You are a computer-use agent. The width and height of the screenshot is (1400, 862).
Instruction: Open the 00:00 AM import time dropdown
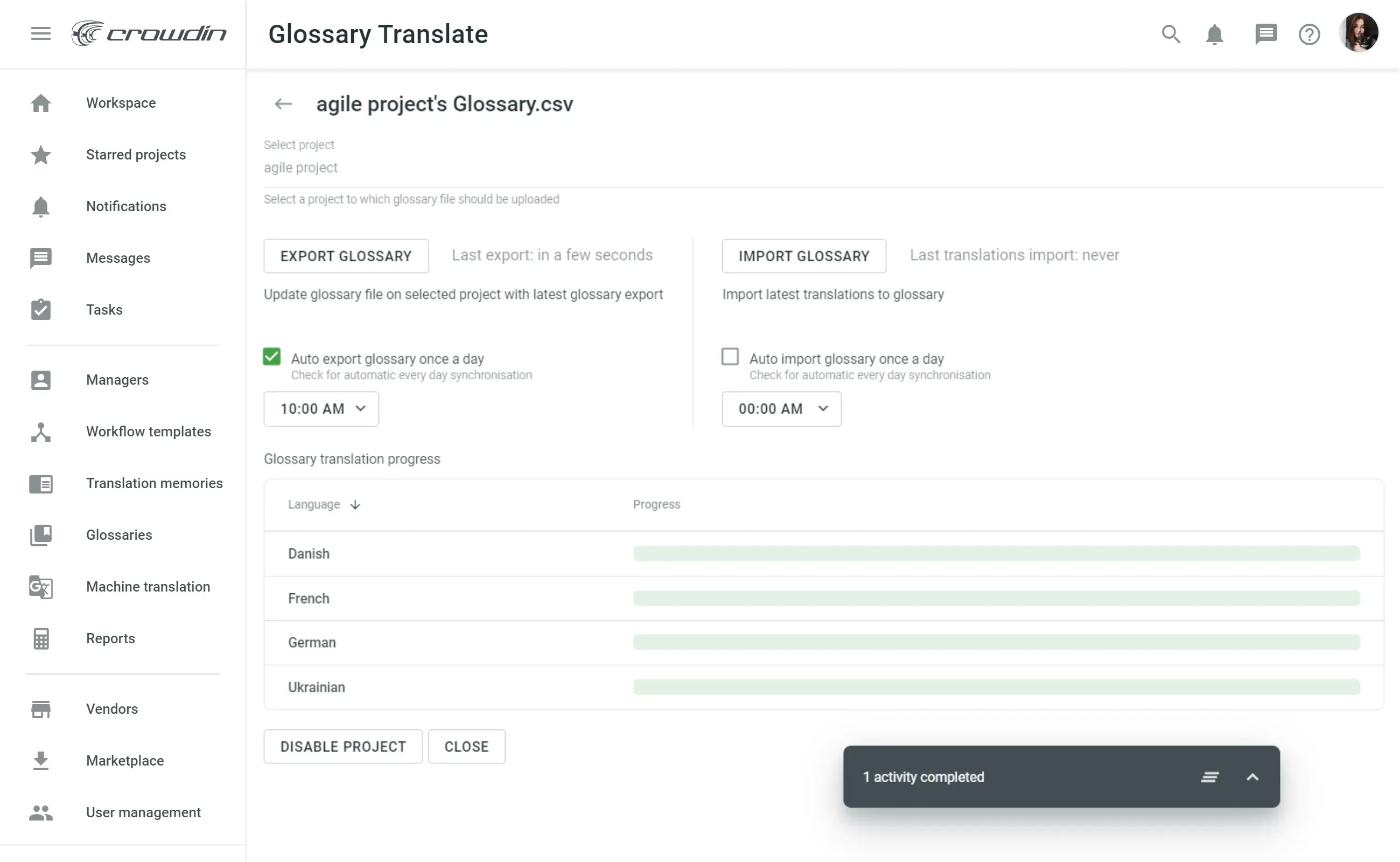[781, 408]
